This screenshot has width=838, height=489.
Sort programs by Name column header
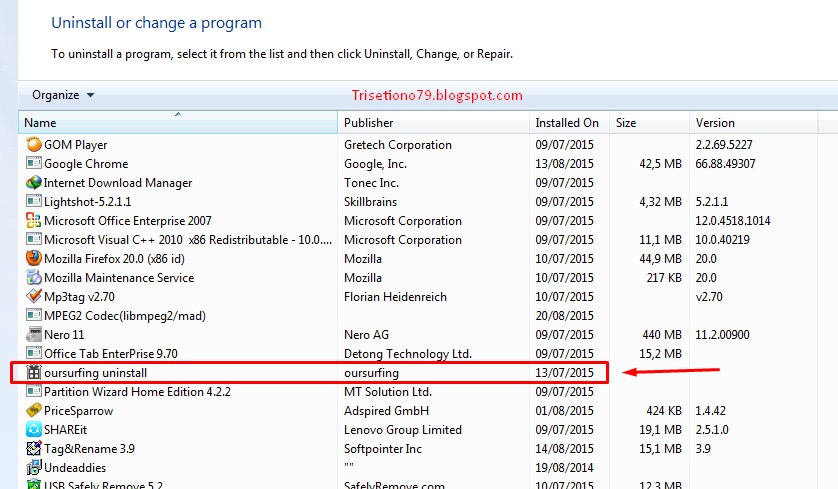click(x=178, y=122)
